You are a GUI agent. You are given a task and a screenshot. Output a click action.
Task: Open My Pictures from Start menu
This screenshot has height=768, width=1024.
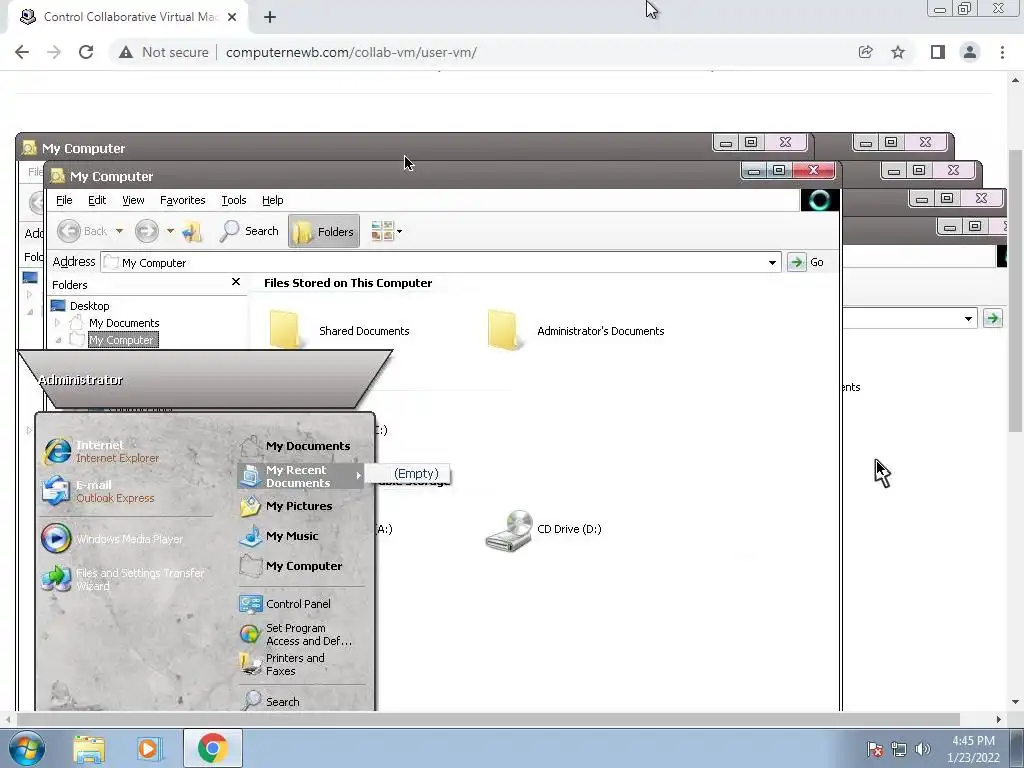[286, 506]
